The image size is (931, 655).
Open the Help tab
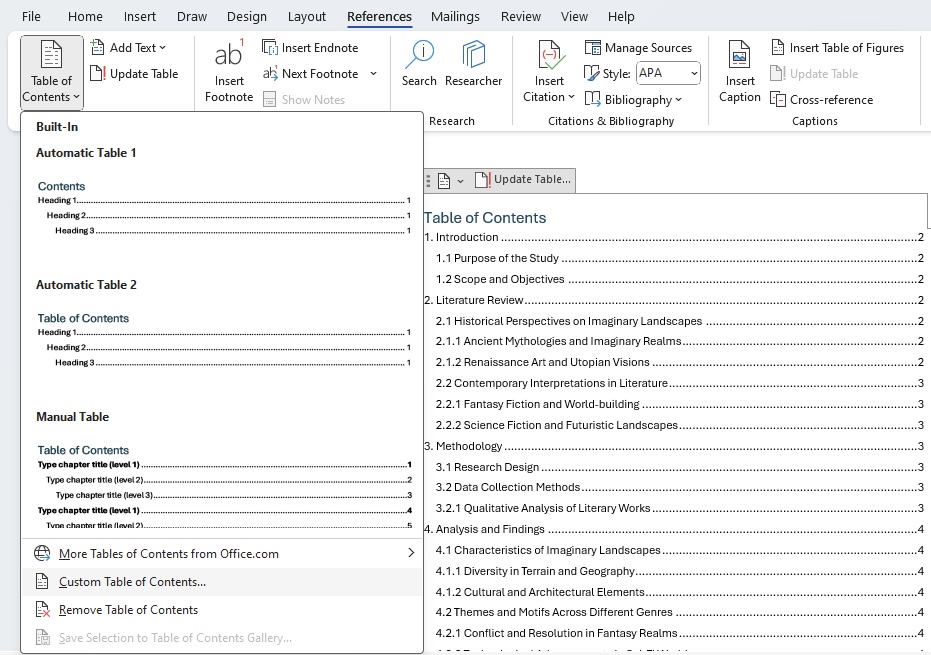pyautogui.click(x=621, y=17)
